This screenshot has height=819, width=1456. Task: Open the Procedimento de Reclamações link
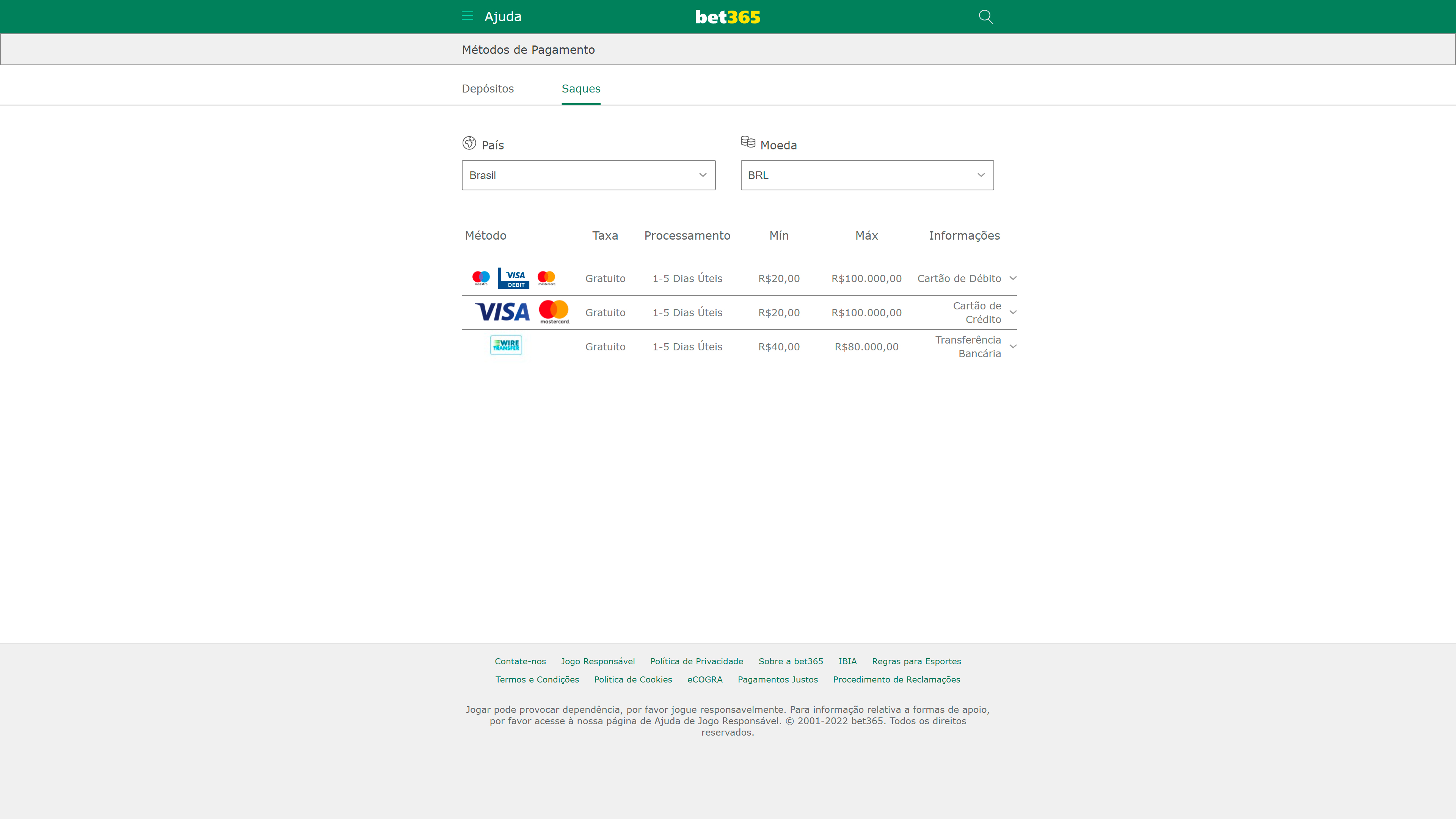896,679
